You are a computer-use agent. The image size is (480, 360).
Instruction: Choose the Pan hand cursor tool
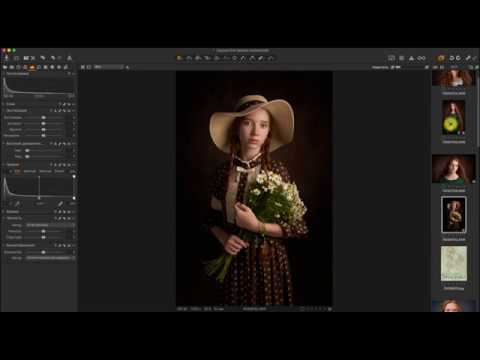(189, 58)
